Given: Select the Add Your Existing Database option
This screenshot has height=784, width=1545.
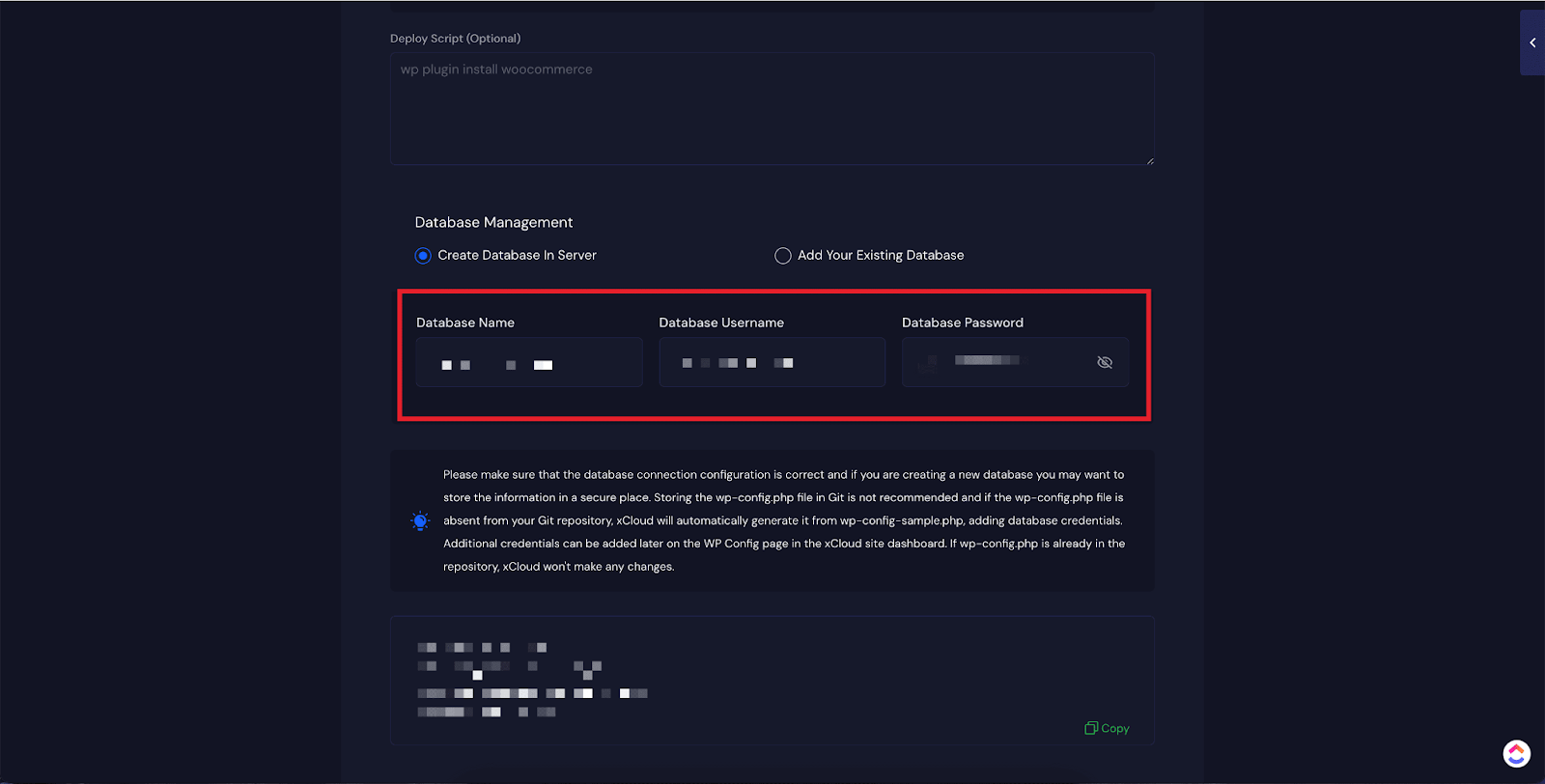Looking at the screenshot, I should [783, 256].
